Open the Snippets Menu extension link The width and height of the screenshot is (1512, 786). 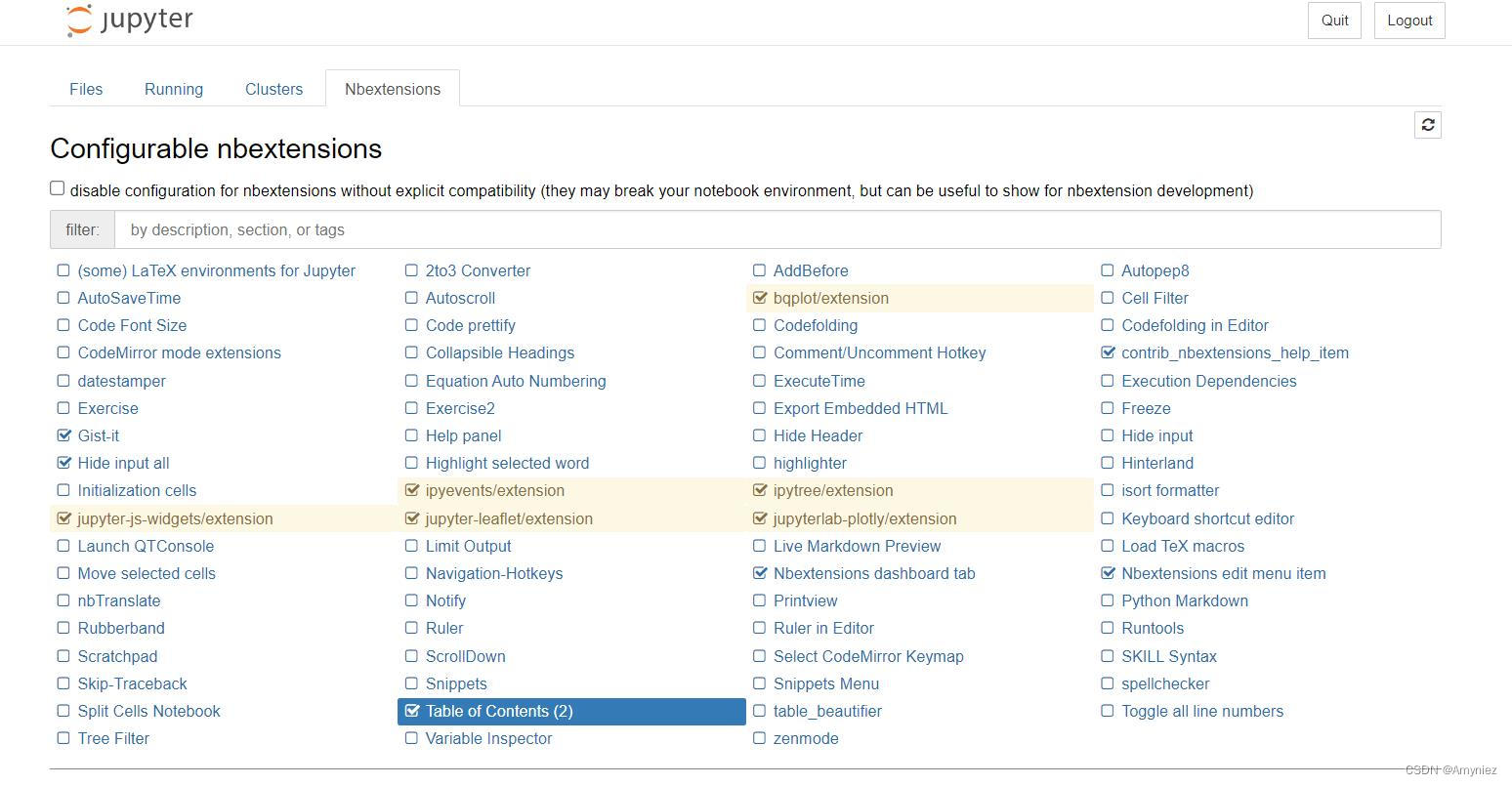(826, 683)
